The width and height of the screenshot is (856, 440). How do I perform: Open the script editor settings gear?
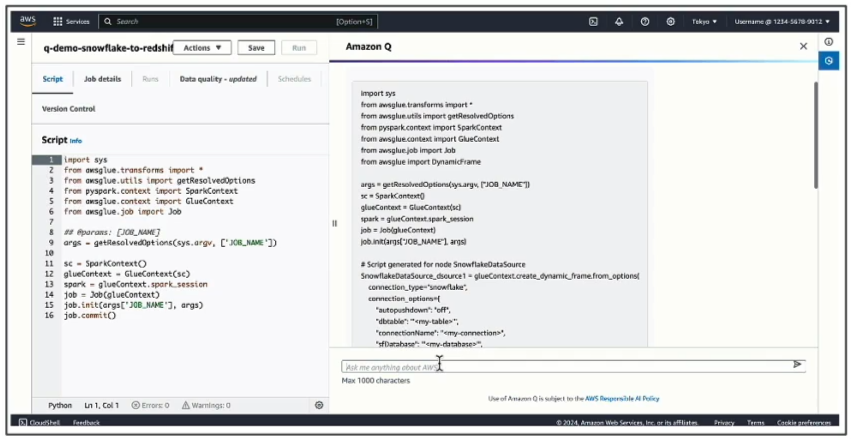pos(319,405)
